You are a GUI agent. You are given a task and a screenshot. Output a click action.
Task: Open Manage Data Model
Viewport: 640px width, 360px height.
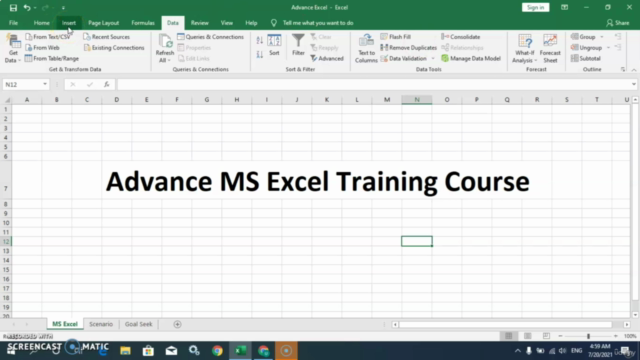[471, 58]
